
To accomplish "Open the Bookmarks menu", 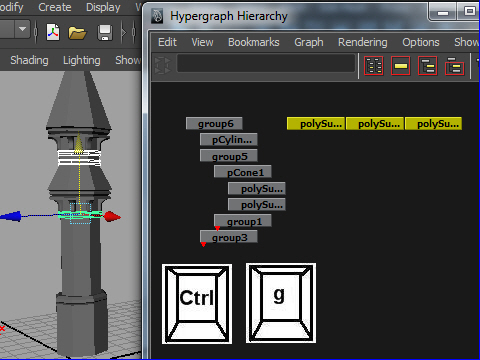I will (x=254, y=42).
